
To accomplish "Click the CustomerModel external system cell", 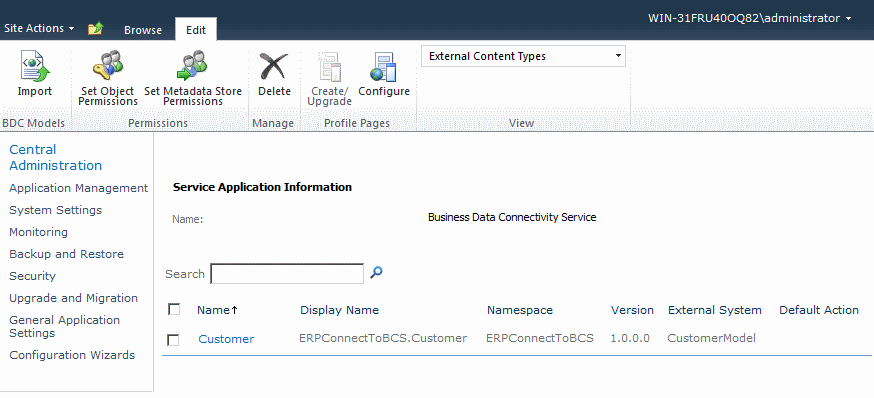I will (x=711, y=338).
